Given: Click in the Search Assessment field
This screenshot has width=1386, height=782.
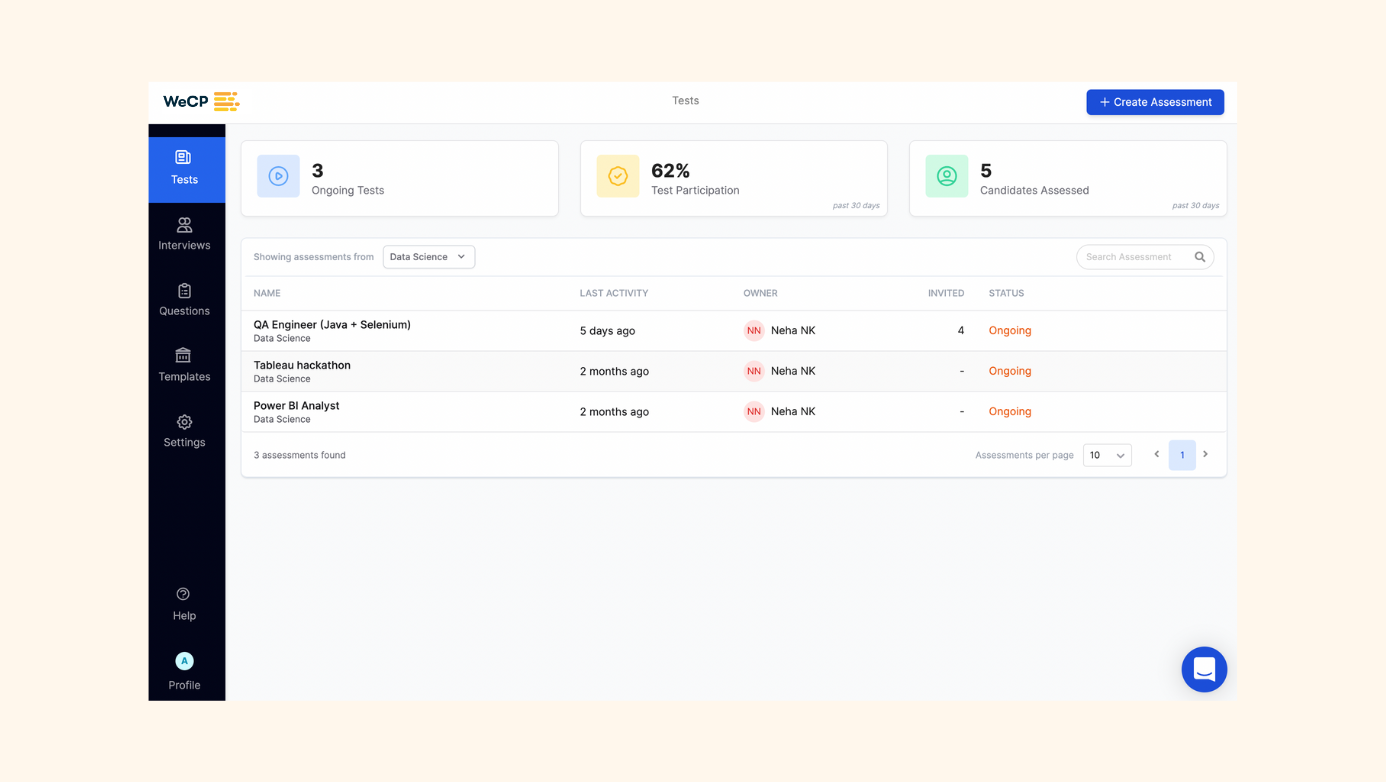Looking at the screenshot, I should tap(1145, 257).
